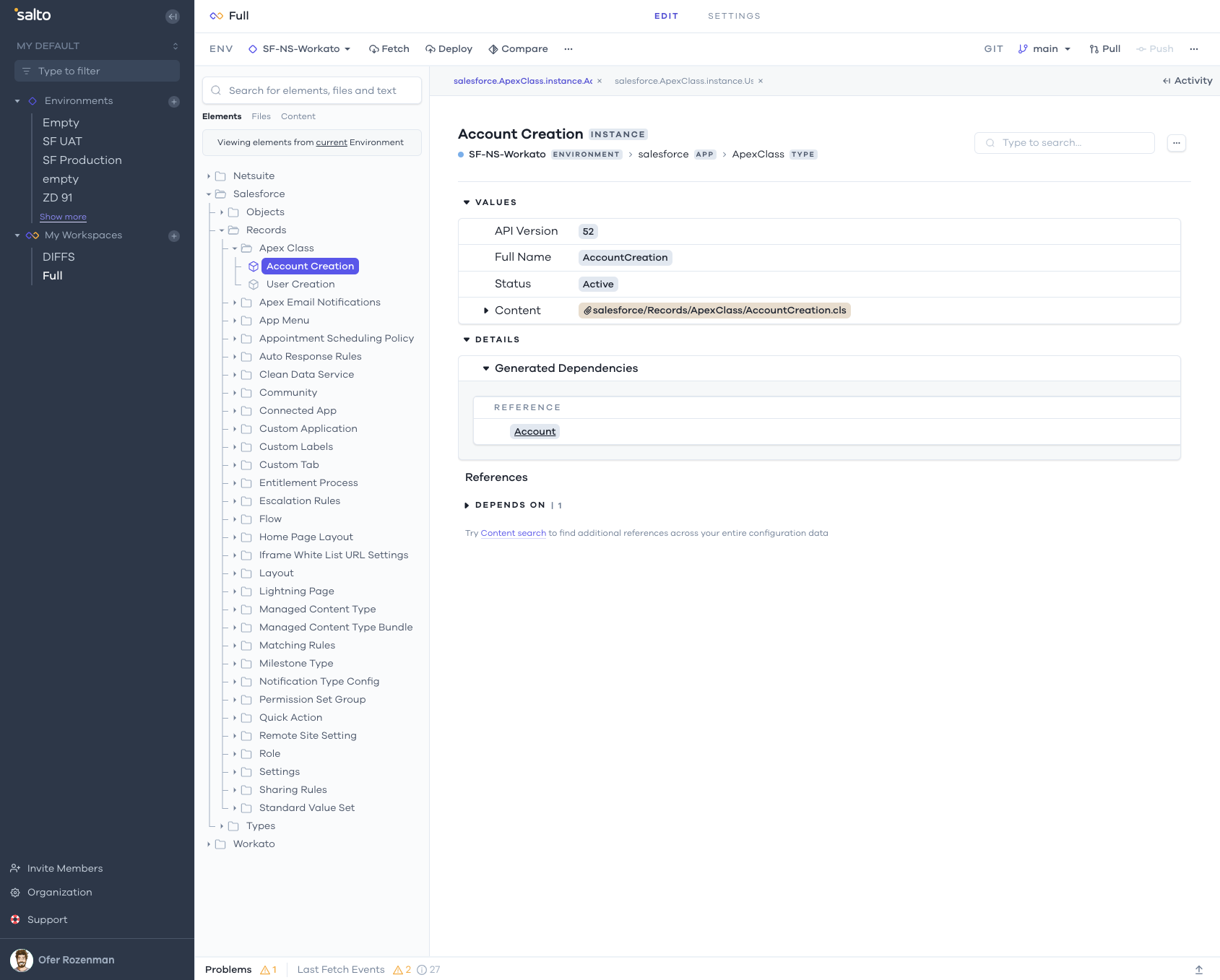Collapse the DETAILS section
1220x980 pixels.
point(467,340)
